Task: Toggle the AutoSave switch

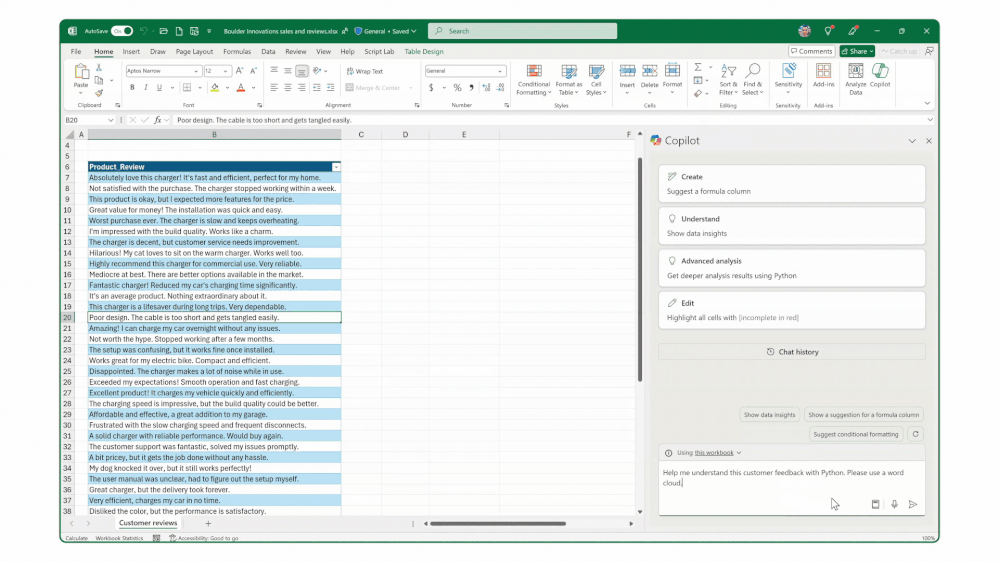Action: click(121, 31)
